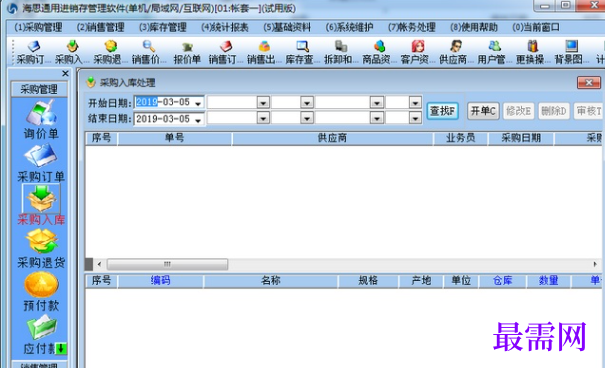Expand the 结束日期 date dropdown
This screenshot has height=368, width=605.
click(x=198, y=120)
